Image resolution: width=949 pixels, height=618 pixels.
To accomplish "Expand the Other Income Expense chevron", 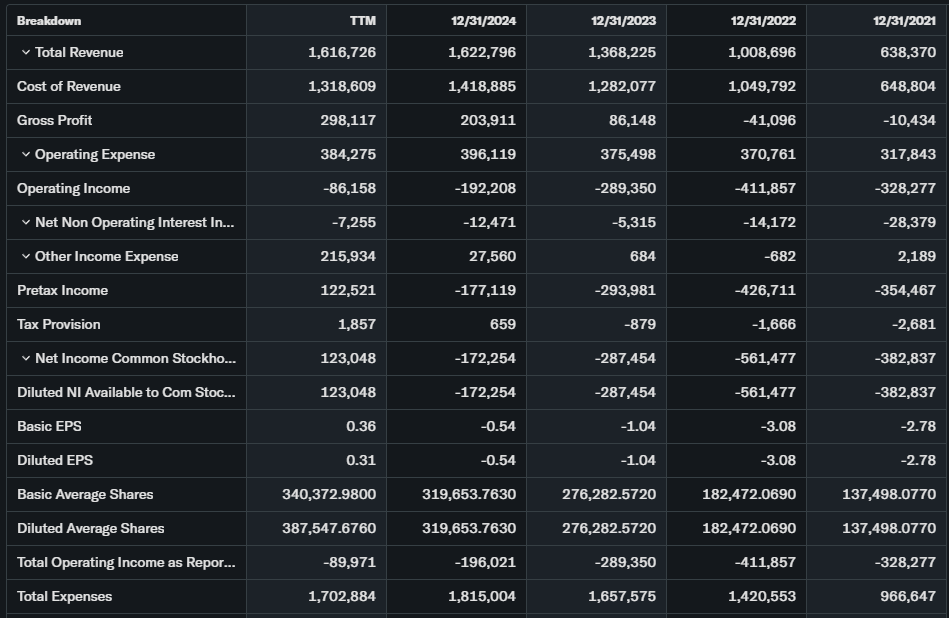I will point(25,257).
